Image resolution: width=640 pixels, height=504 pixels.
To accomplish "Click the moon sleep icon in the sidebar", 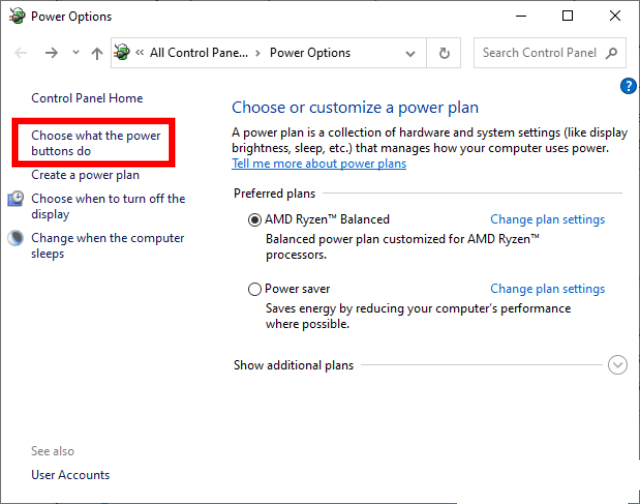I will coord(16,238).
